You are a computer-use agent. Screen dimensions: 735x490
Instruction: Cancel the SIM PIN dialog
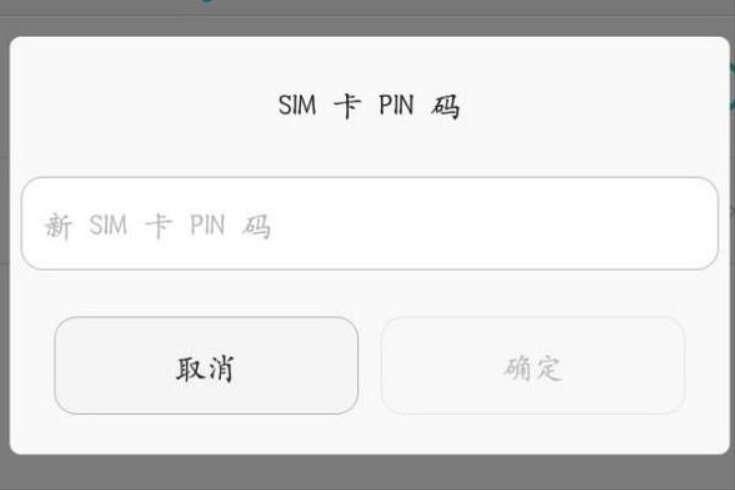click(x=206, y=365)
